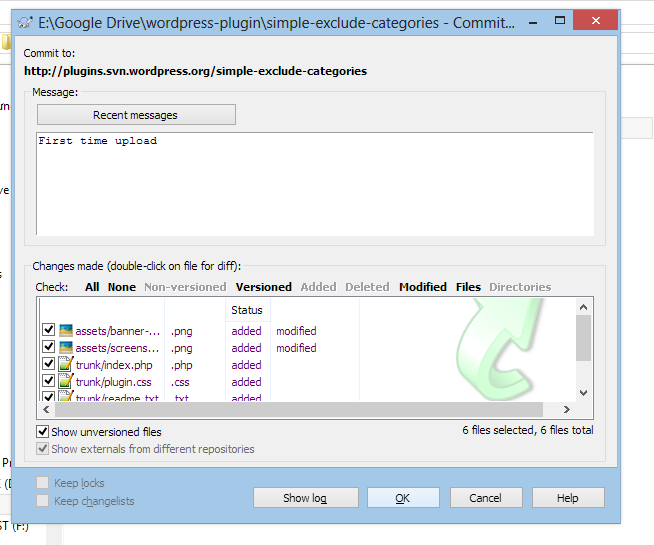Click the Directories check link
Viewport: 654px width, 545px height.
tap(520, 287)
